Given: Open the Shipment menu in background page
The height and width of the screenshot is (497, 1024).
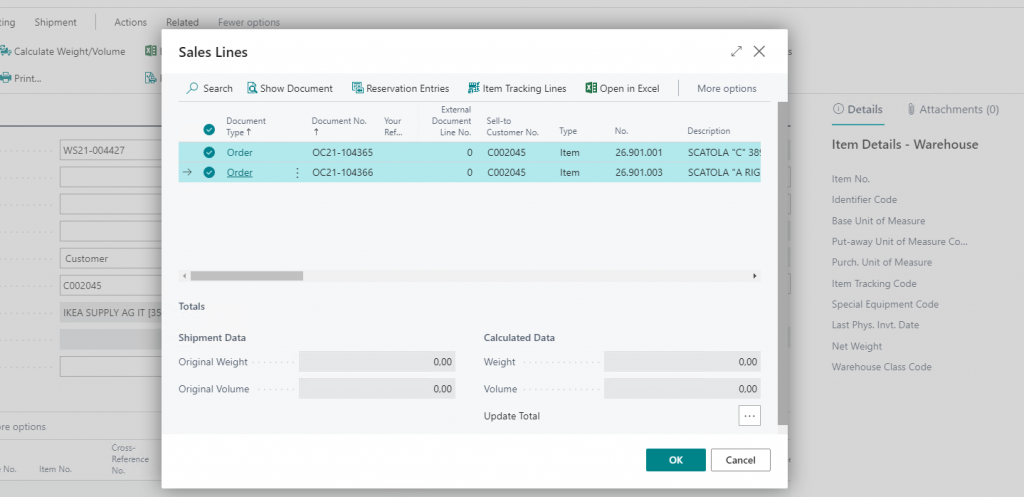Looking at the screenshot, I should pos(56,22).
